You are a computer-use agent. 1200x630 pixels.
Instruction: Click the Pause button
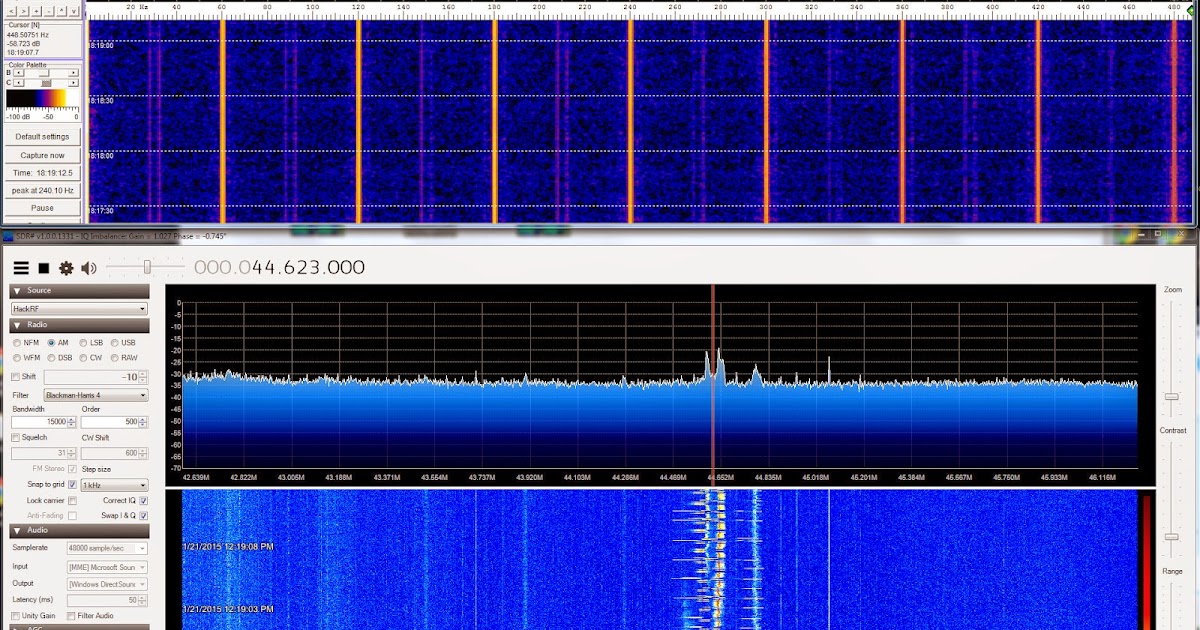[x=43, y=208]
